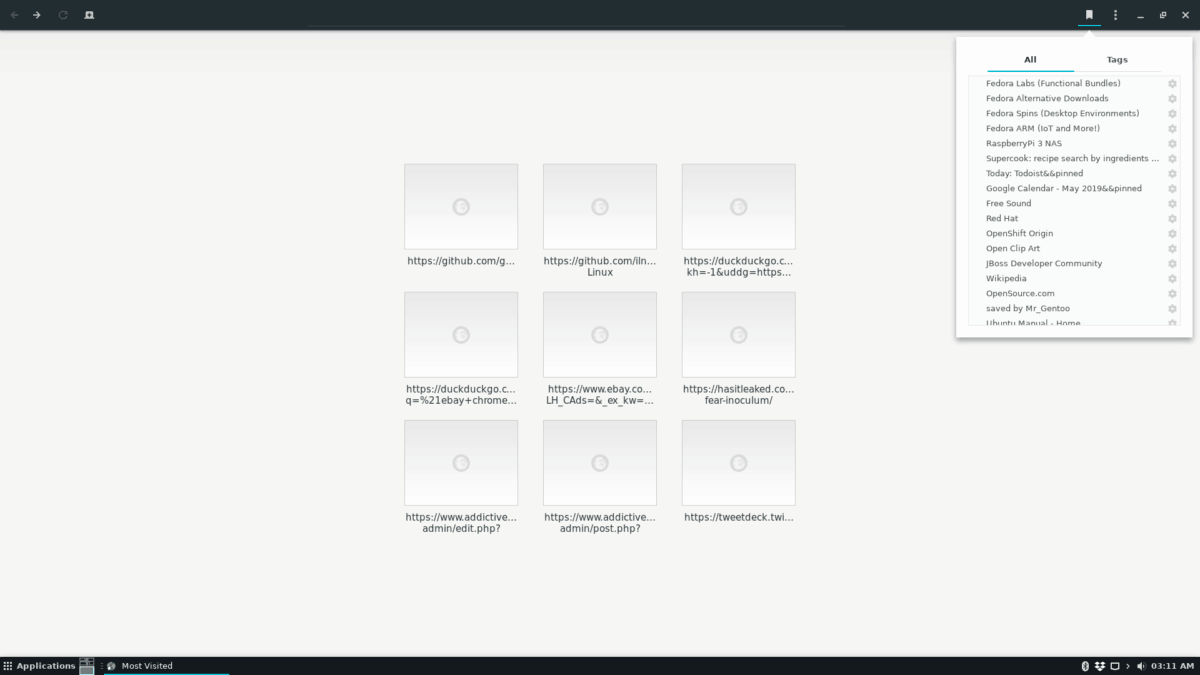Click the workspace switcher in taskbar

(87, 666)
